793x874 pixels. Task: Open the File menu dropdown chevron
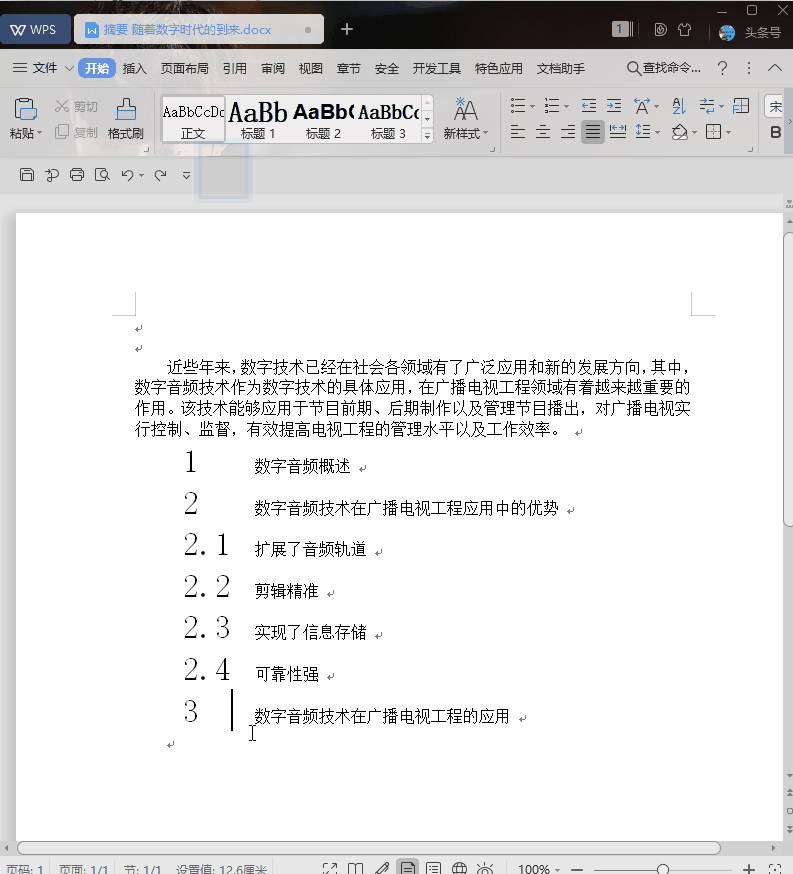coord(69,68)
